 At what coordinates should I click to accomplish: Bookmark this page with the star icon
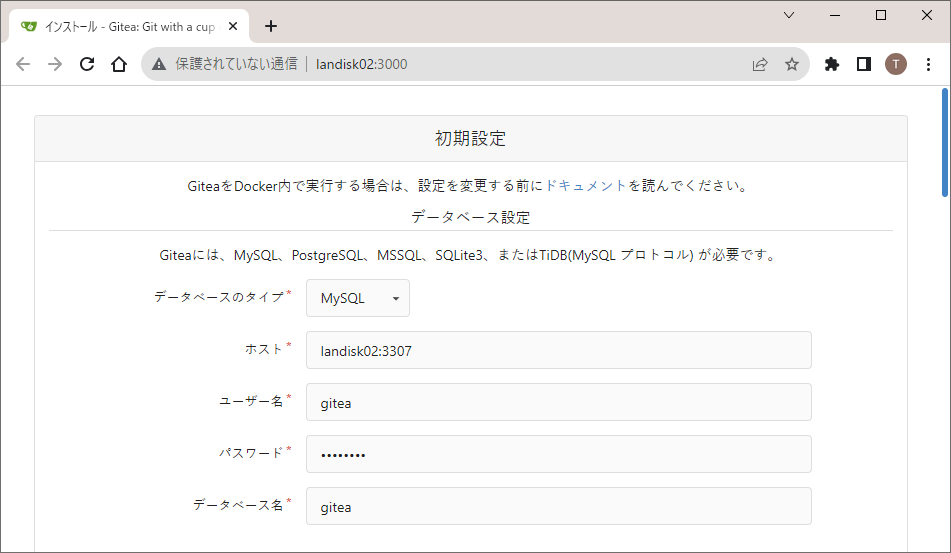792,64
